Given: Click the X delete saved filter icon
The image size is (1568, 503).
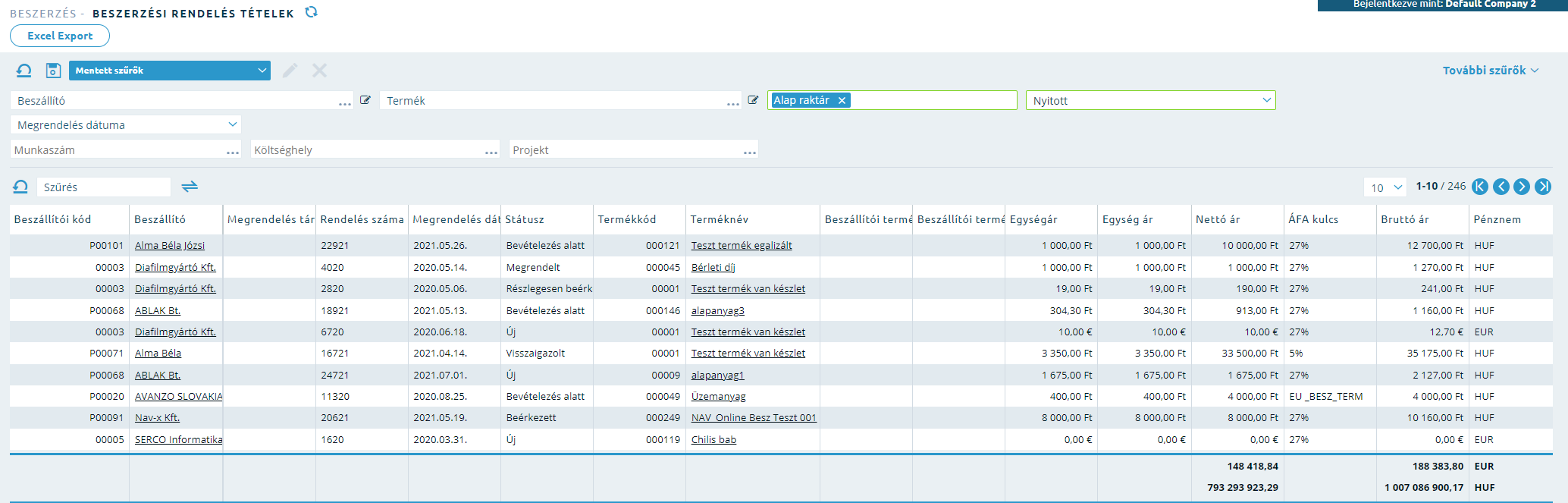Looking at the screenshot, I should tap(319, 71).
